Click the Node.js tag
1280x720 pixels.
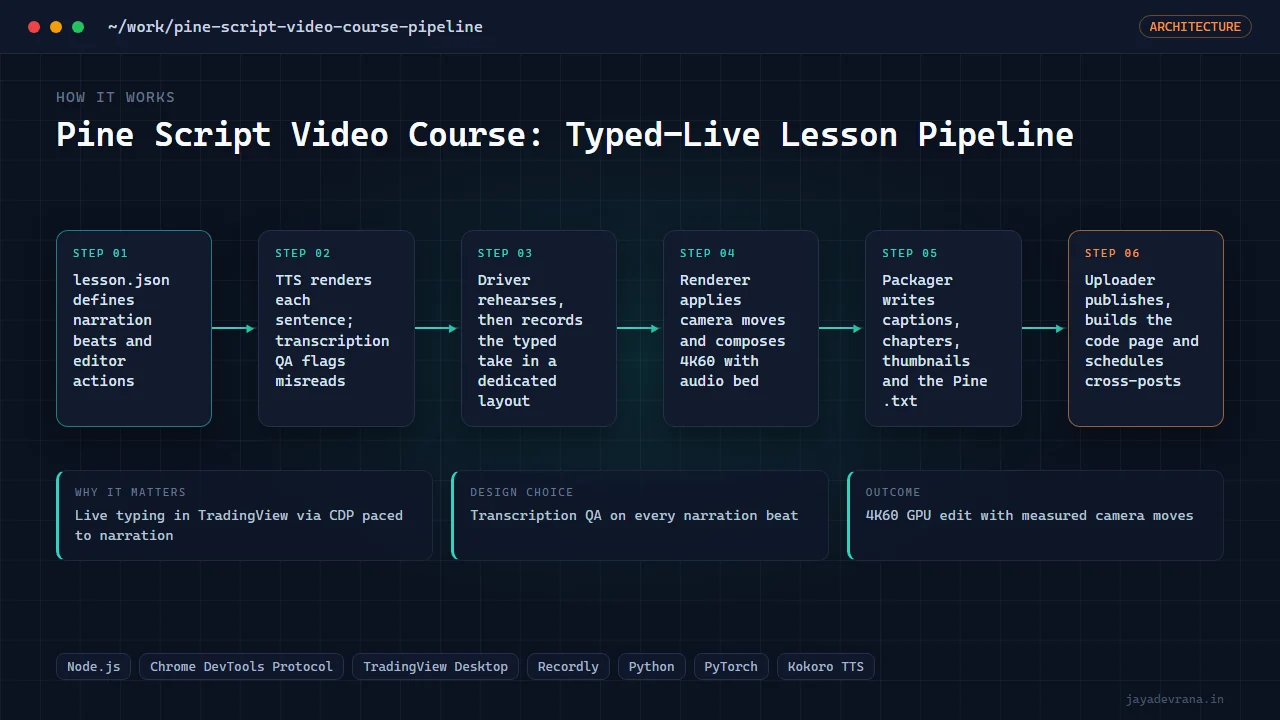(x=93, y=667)
